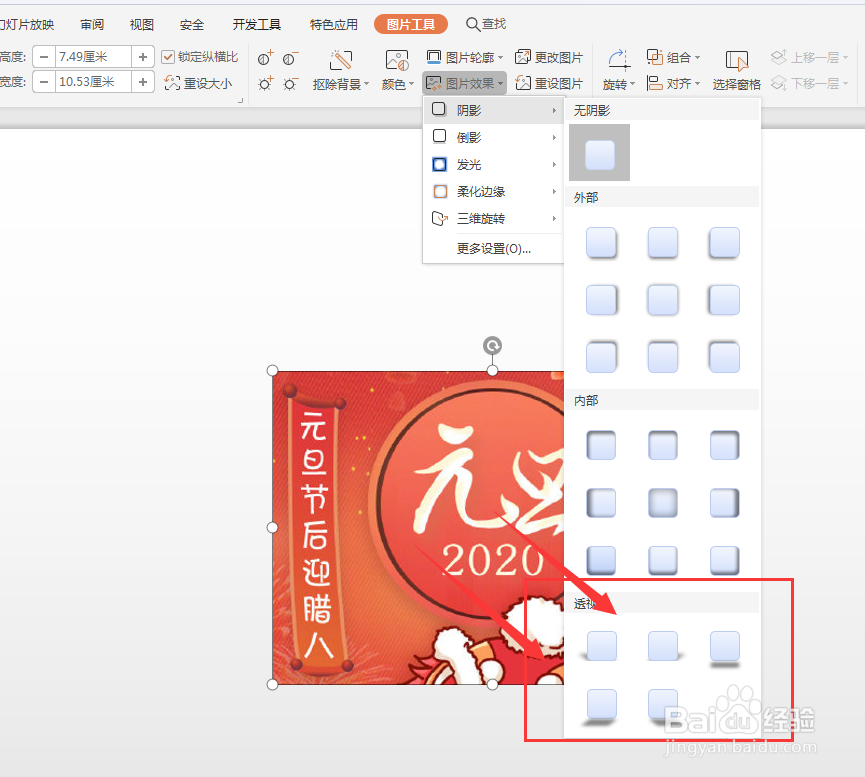
Task: Click the decrease contrast icon
Action: click(x=290, y=58)
